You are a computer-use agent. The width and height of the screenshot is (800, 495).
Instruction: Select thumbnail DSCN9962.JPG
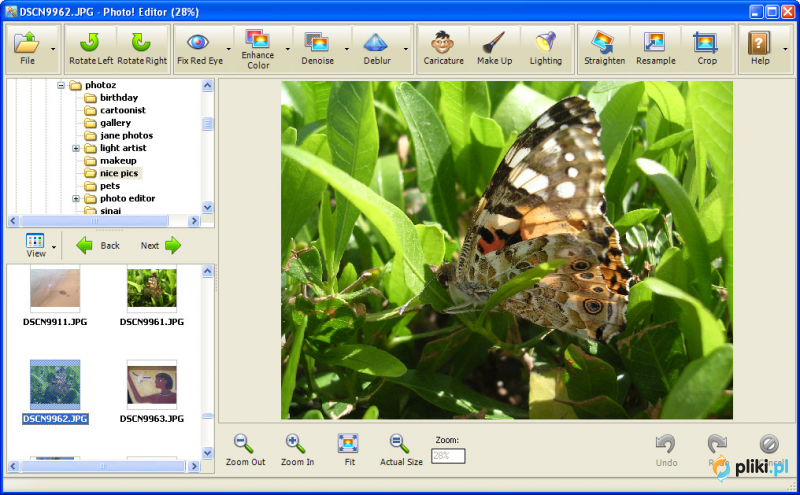click(x=55, y=391)
